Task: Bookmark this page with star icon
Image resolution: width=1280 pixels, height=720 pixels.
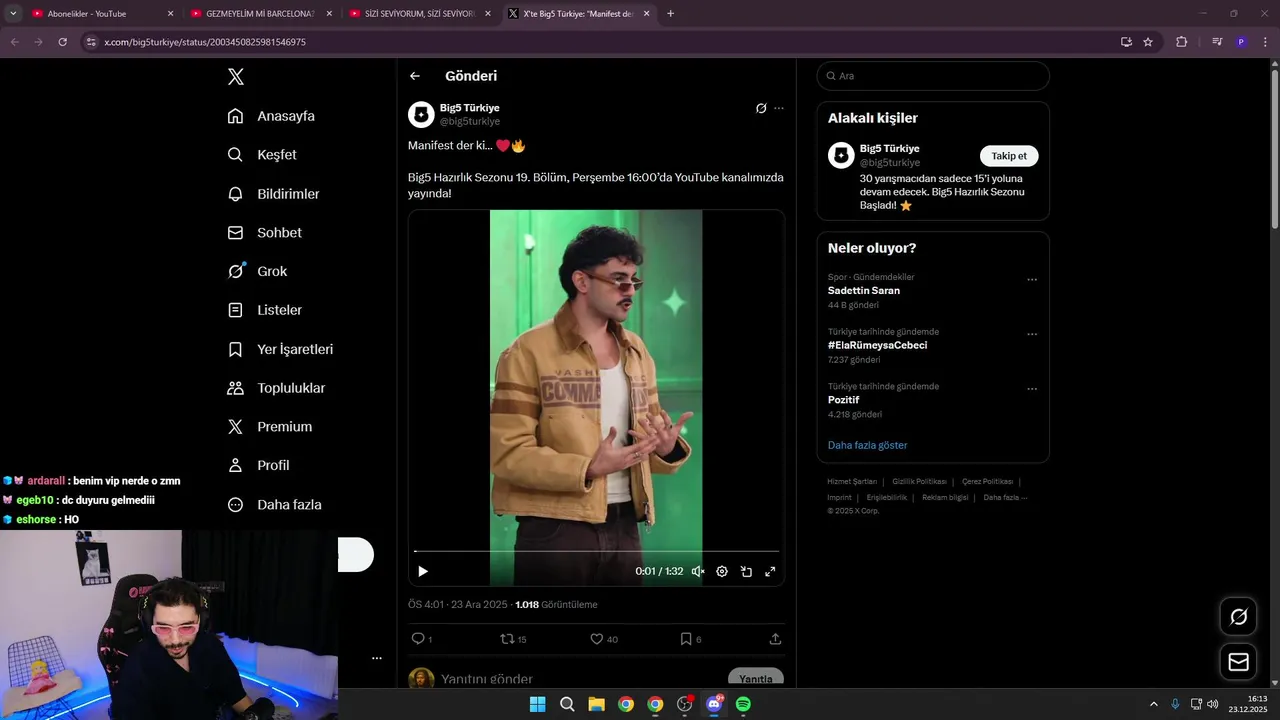Action: [1148, 42]
